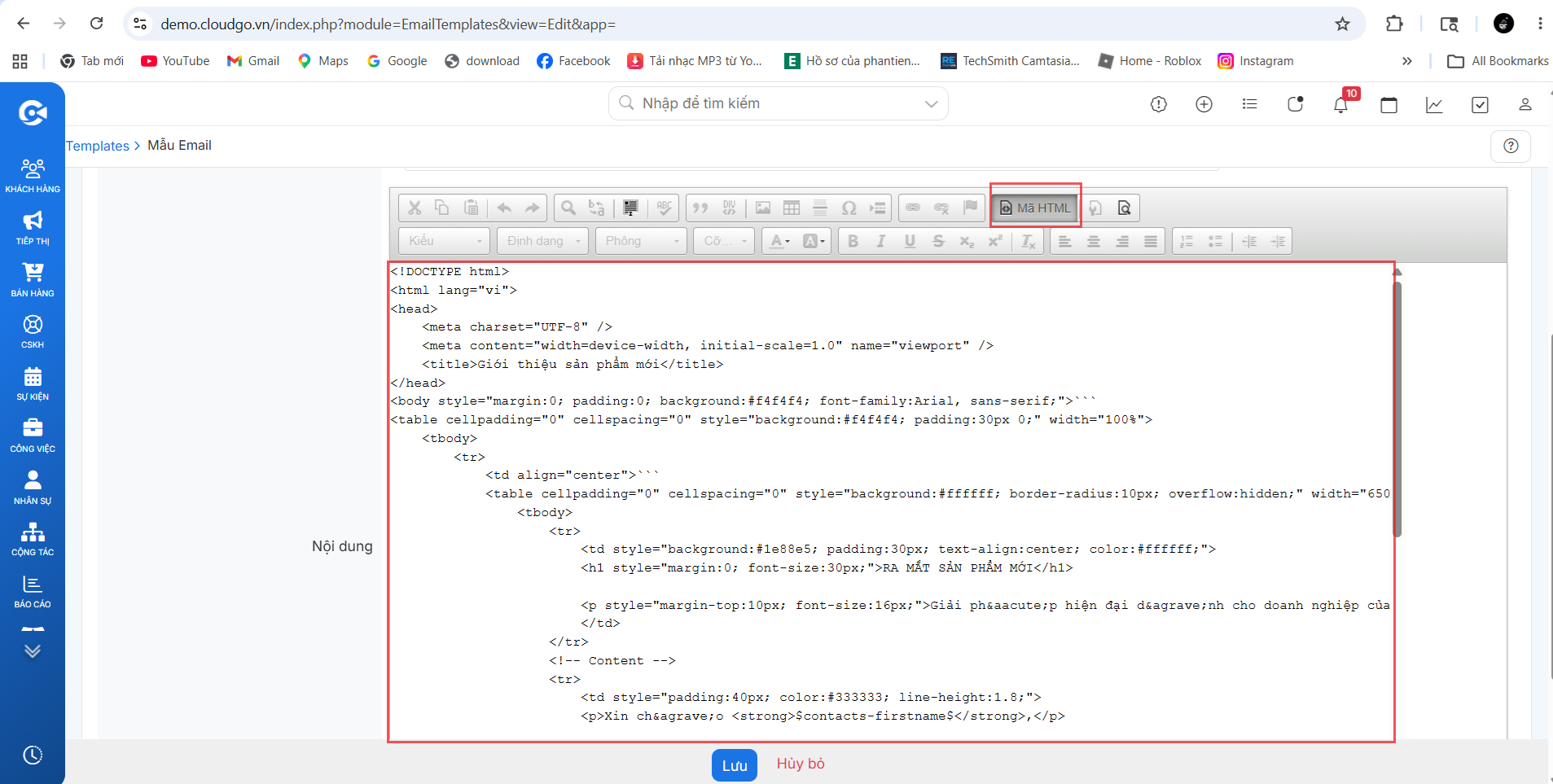Insert a block quote
This screenshot has width=1553, height=784.
[700, 208]
